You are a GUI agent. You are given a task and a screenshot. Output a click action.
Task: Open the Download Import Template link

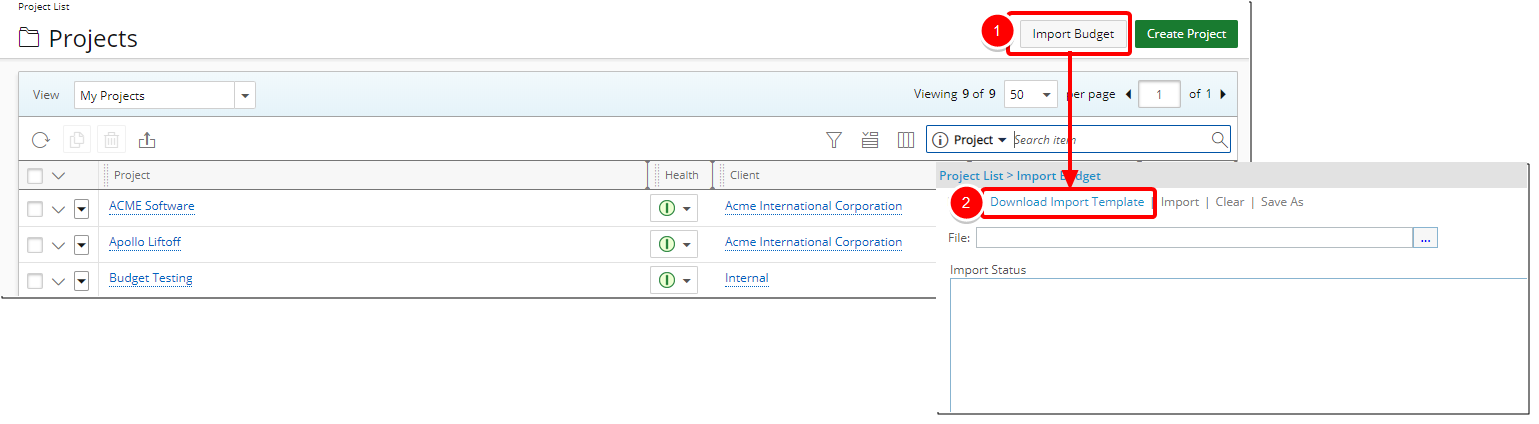pos(1067,202)
